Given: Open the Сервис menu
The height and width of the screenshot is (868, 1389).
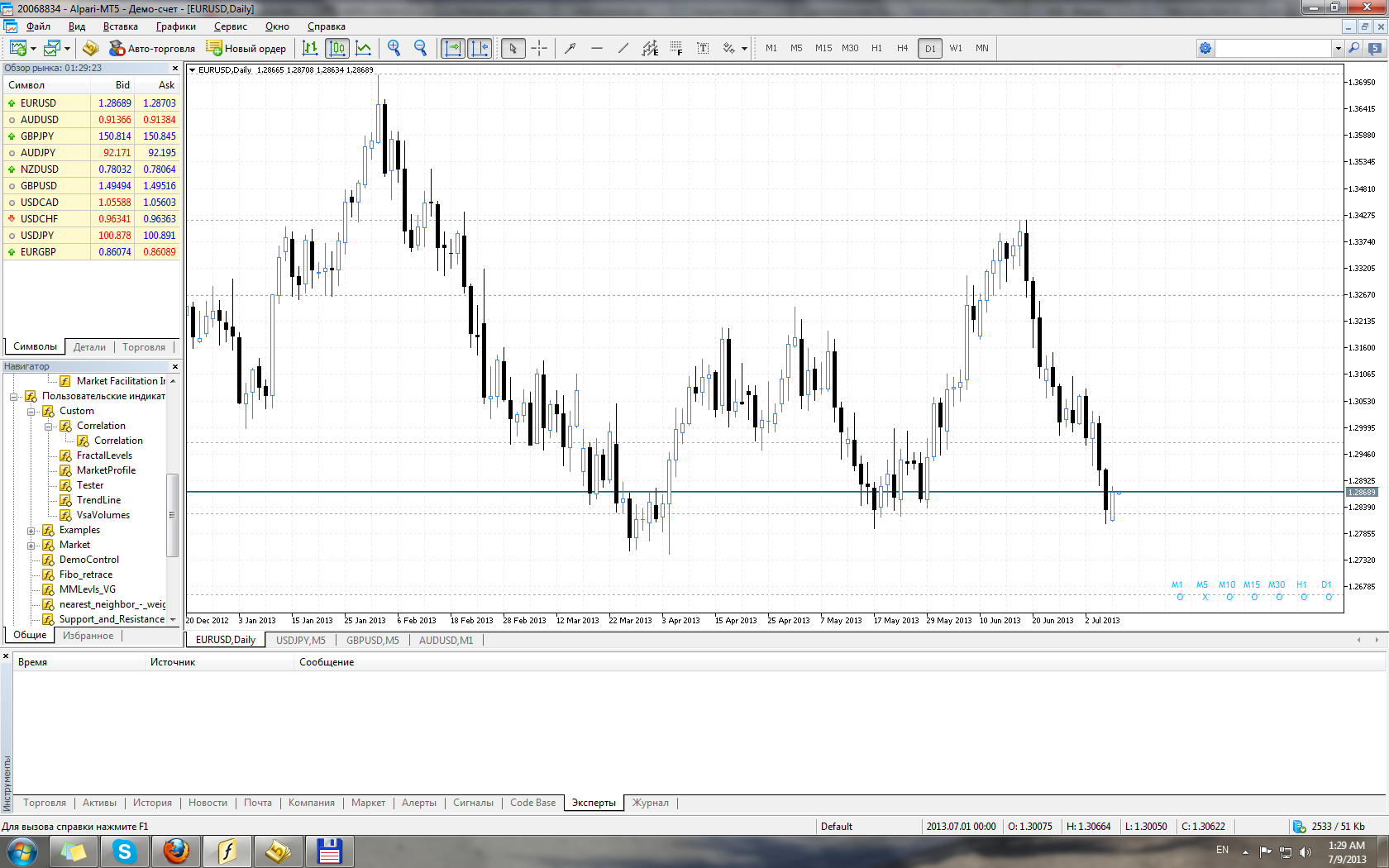Looking at the screenshot, I should [x=231, y=26].
